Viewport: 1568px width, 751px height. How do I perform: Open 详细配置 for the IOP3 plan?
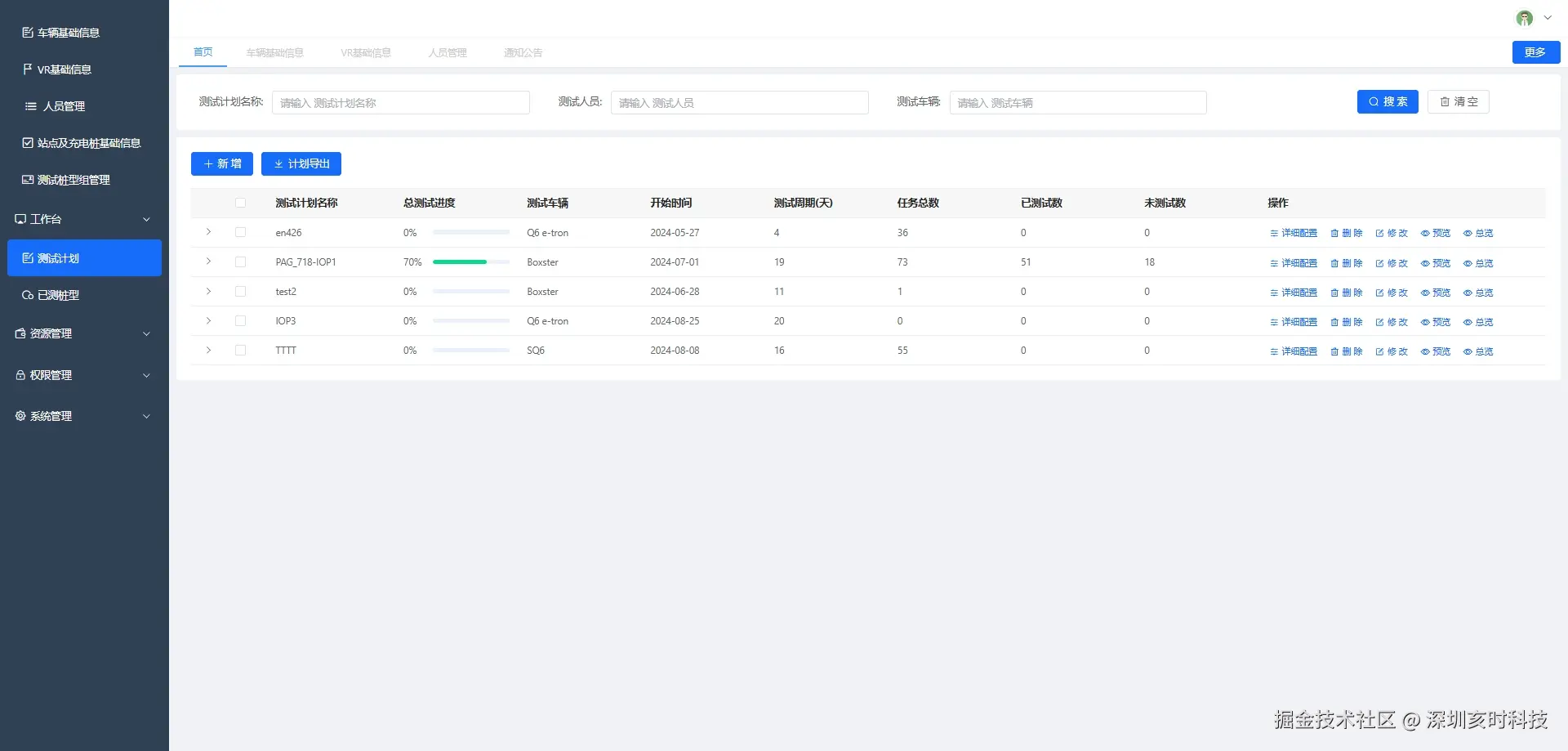click(x=1294, y=322)
